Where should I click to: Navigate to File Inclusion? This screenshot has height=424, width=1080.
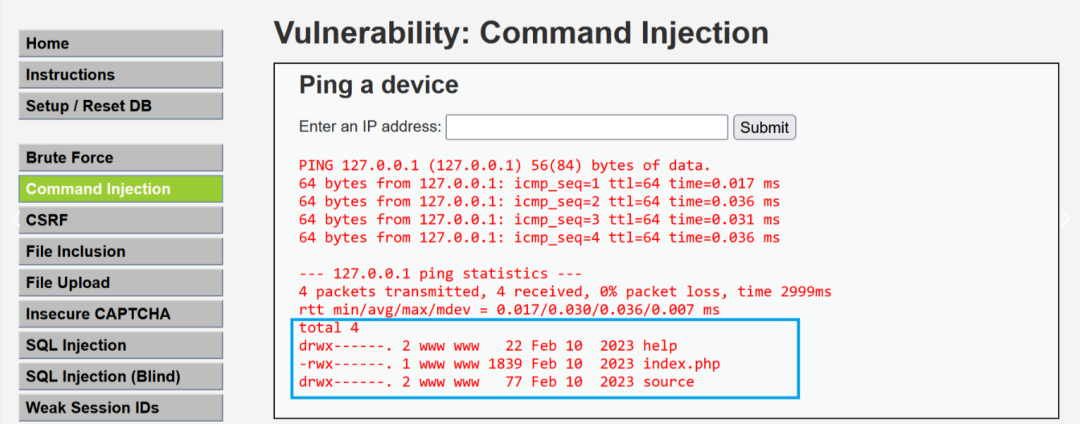[120, 251]
